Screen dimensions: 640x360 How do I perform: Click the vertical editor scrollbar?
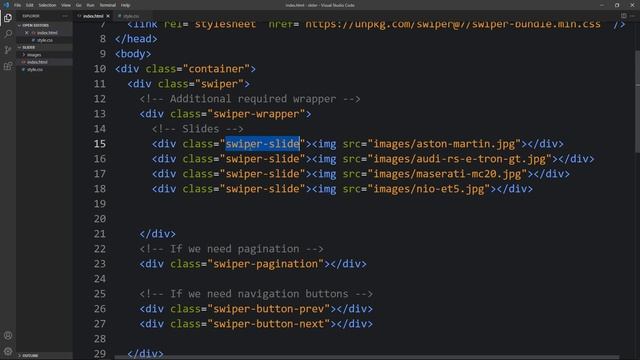click(x=638, y=102)
